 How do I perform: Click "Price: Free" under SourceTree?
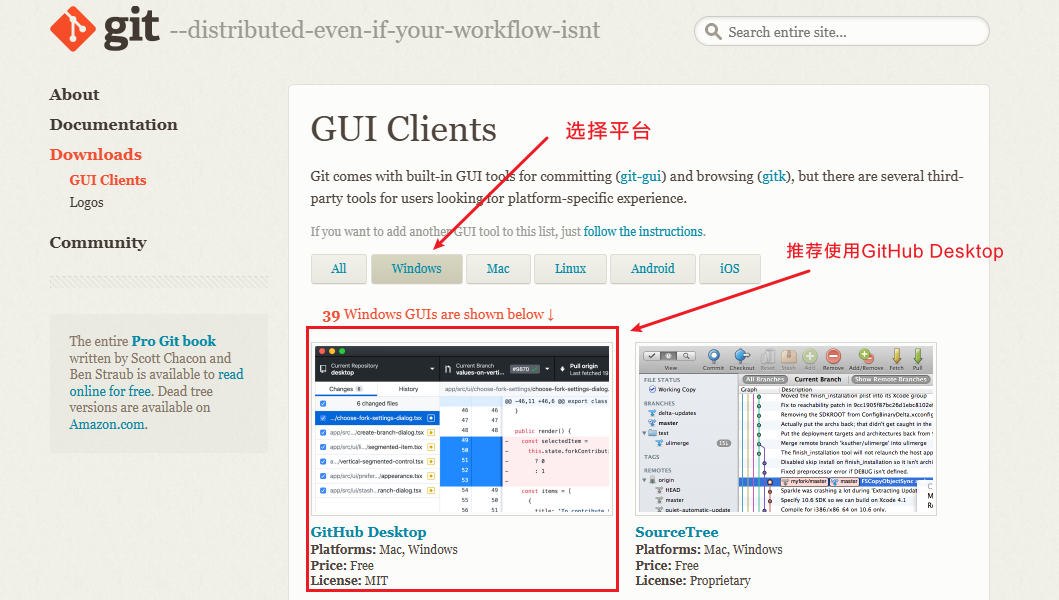point(667,566)
